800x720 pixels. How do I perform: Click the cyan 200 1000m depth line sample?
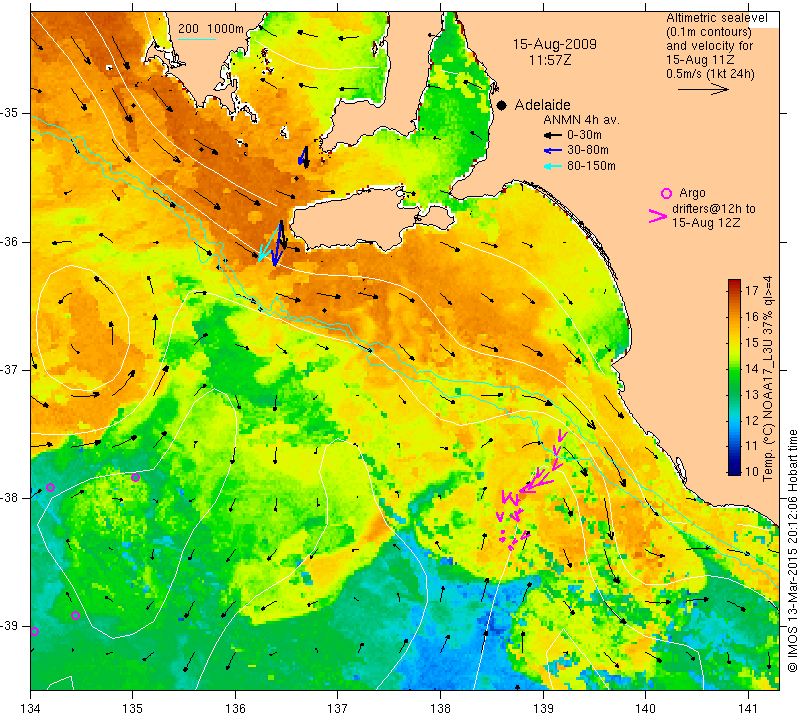[x=196, y=39]
